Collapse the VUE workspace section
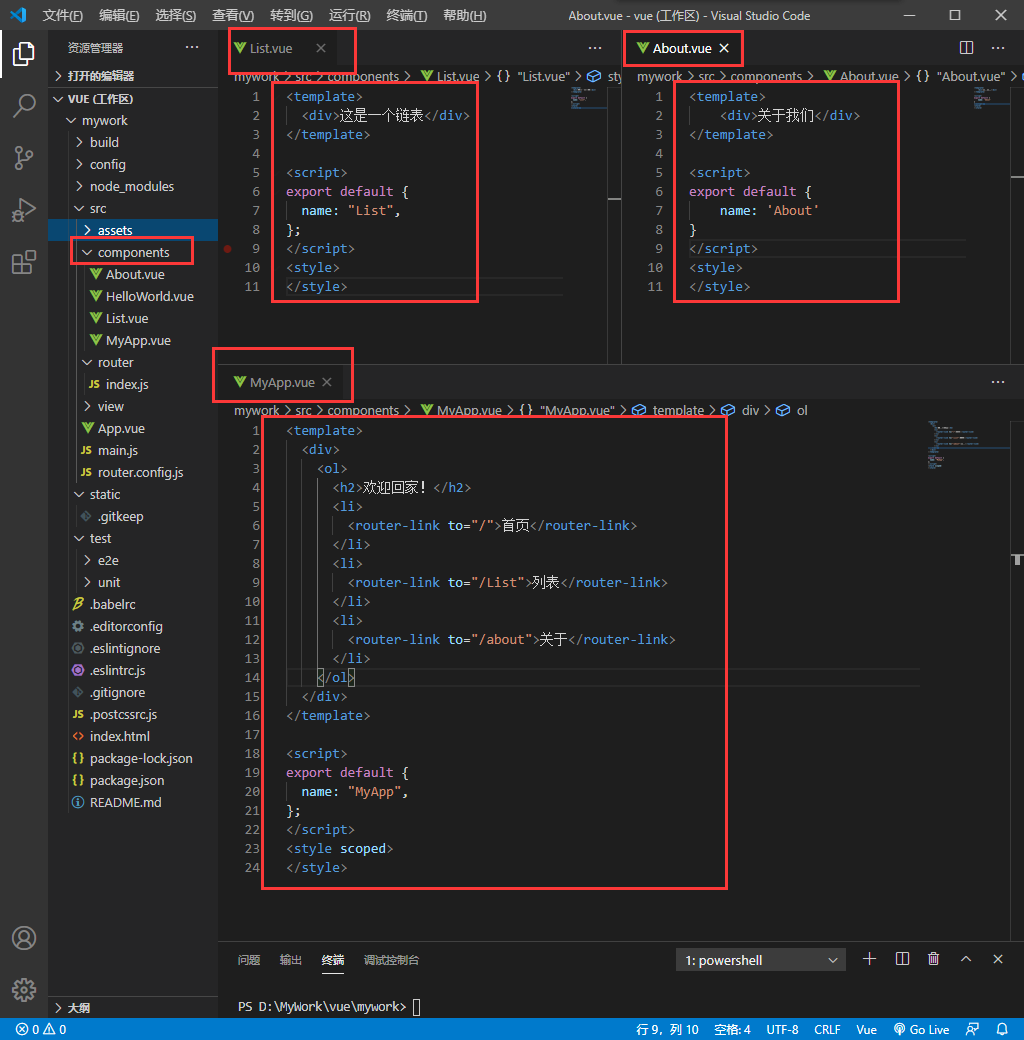 pos(133,99)
